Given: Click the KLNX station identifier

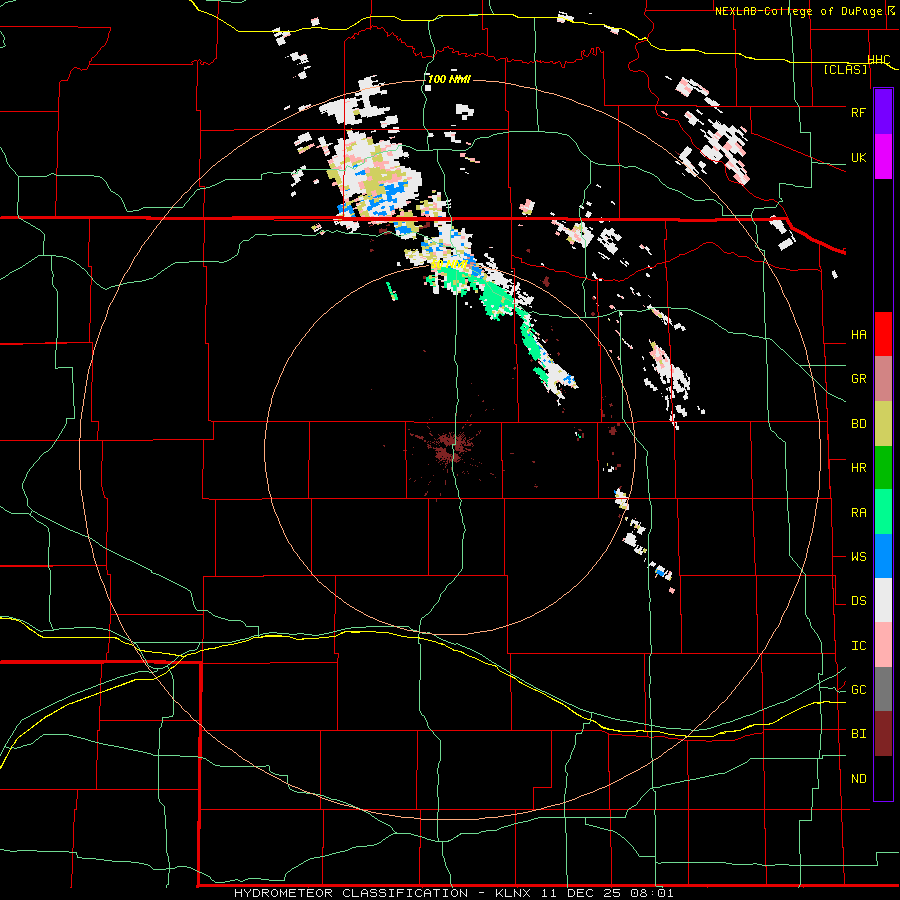Looking at the screenshot, I should 513,893.
